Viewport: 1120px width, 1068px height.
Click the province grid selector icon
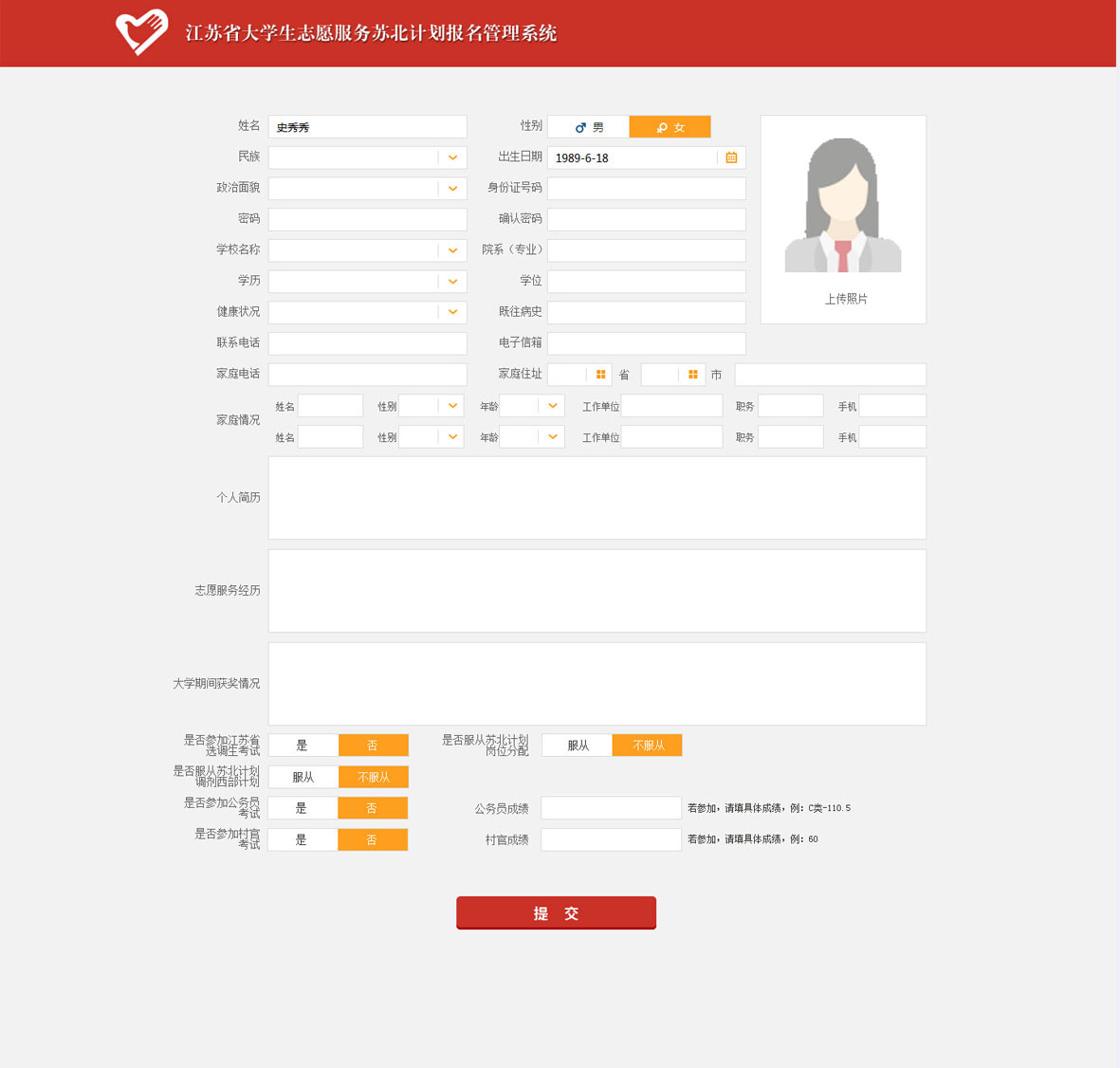coord(600,375)
